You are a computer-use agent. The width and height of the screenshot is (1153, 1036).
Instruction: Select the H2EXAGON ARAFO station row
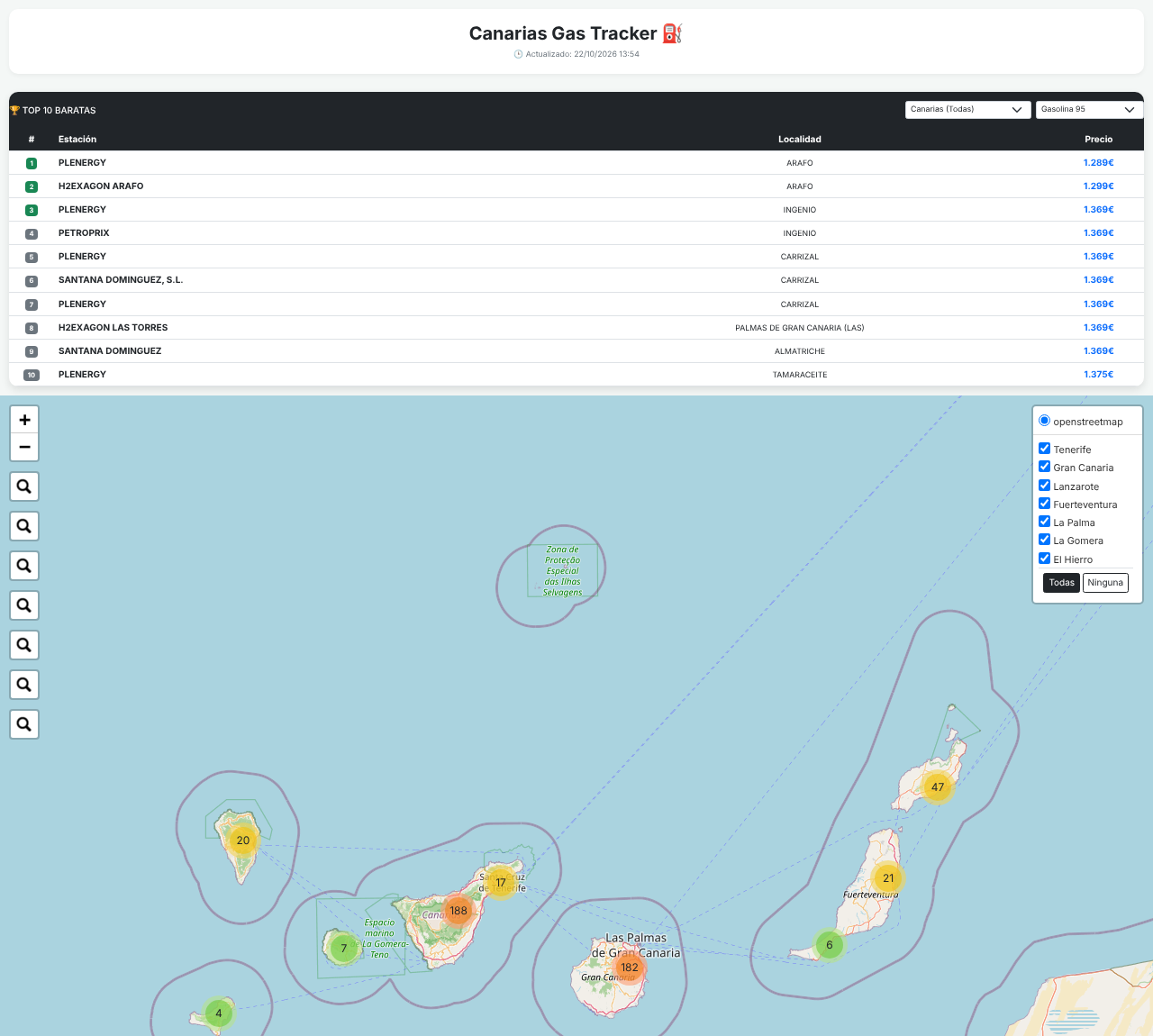coord(576,186)
